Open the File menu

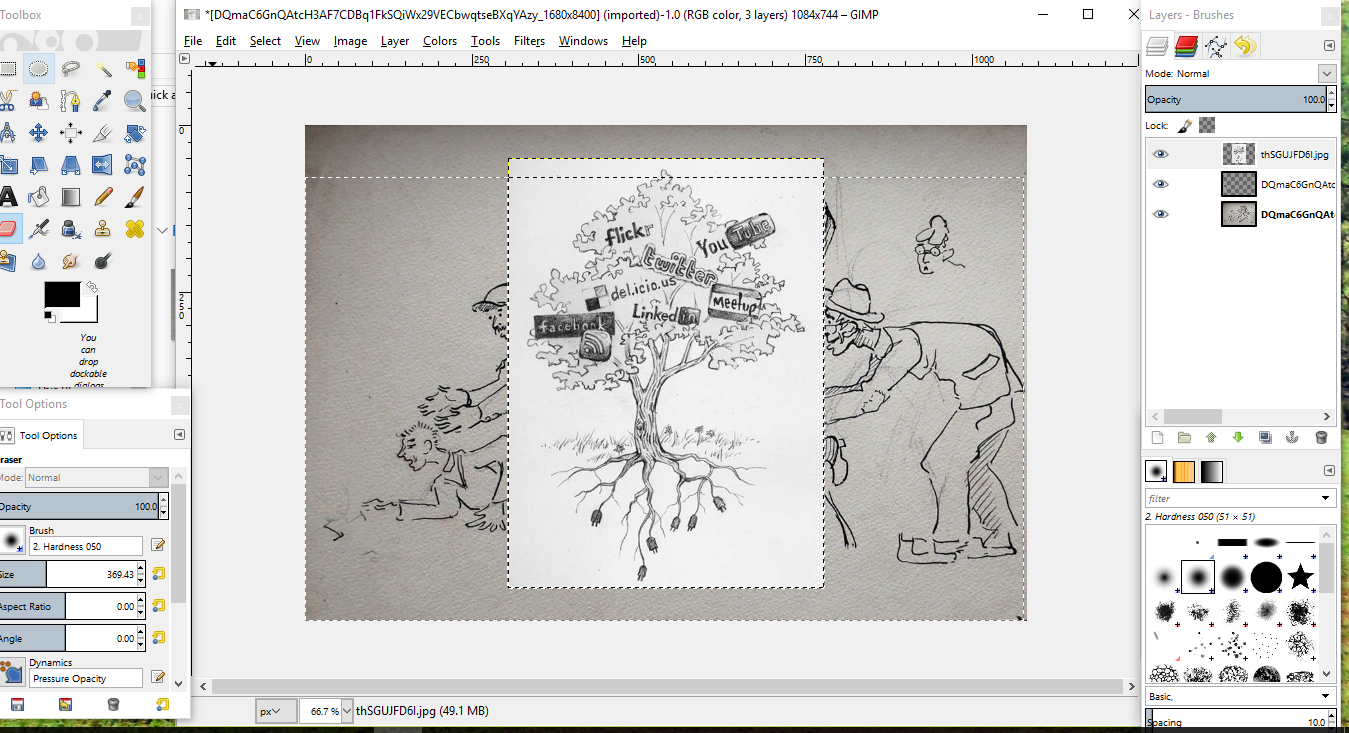(193, 41)
